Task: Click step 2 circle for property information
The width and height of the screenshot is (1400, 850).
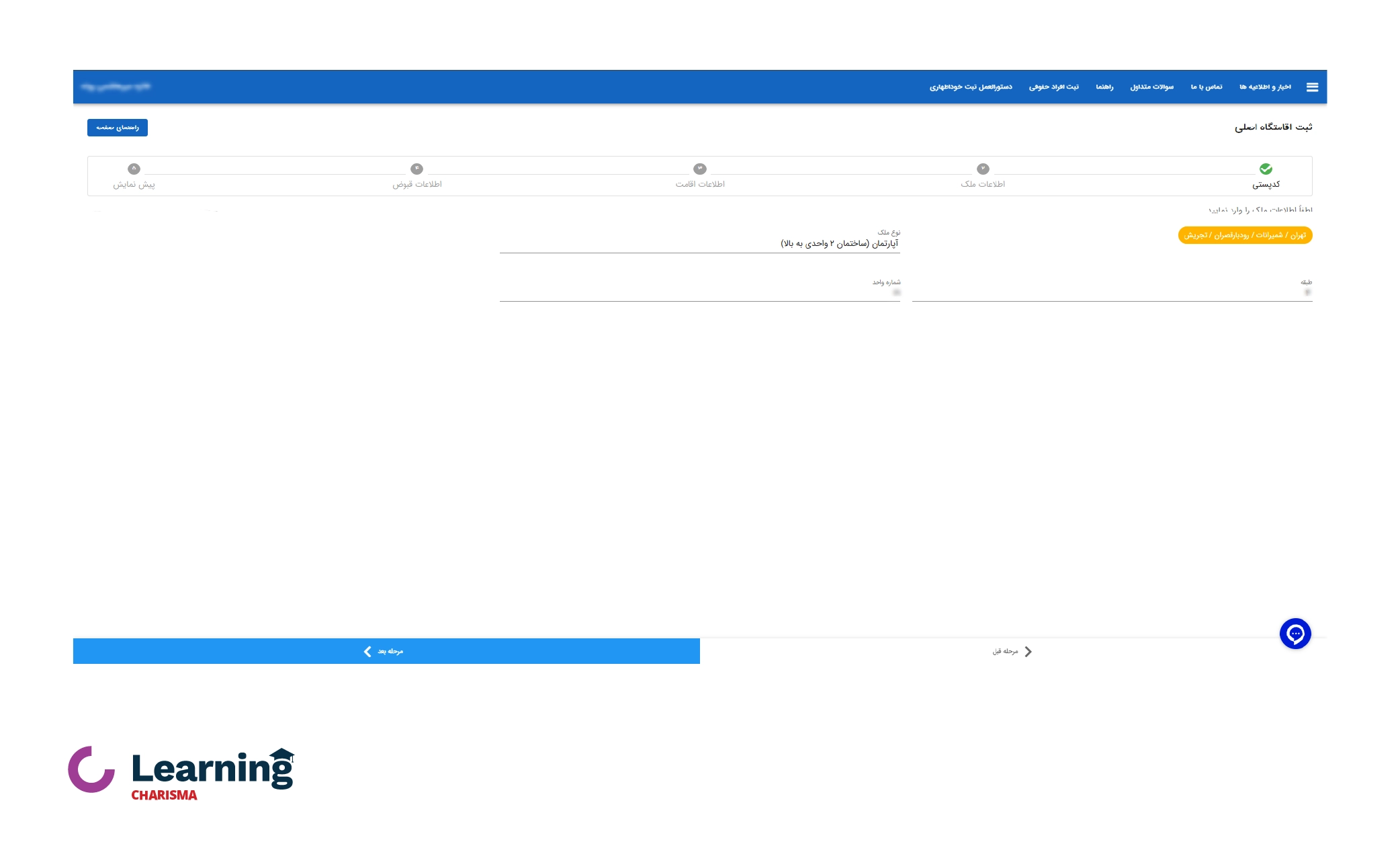Action: tap(983, 169)
